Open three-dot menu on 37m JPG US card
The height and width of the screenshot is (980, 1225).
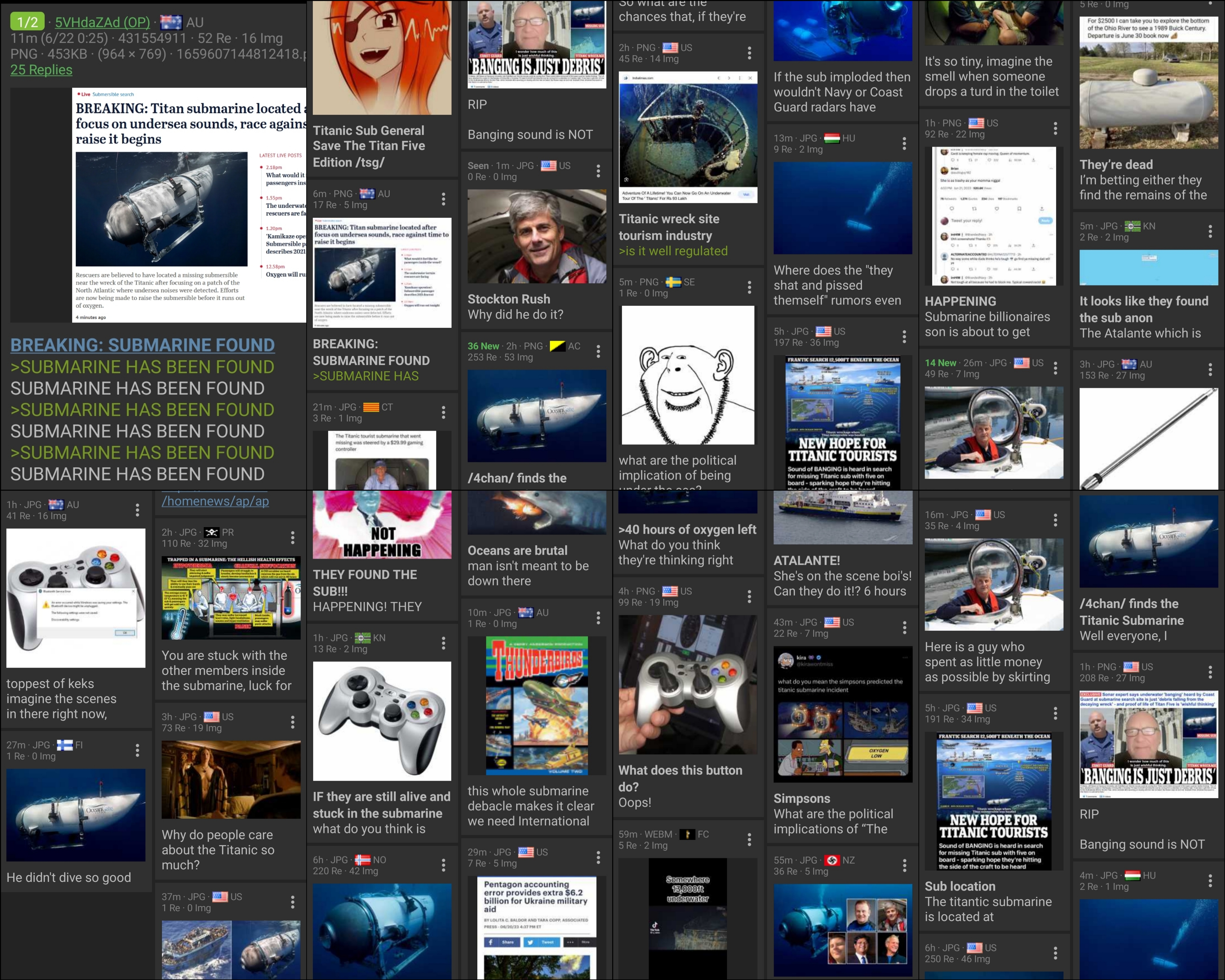click(292, 902)
